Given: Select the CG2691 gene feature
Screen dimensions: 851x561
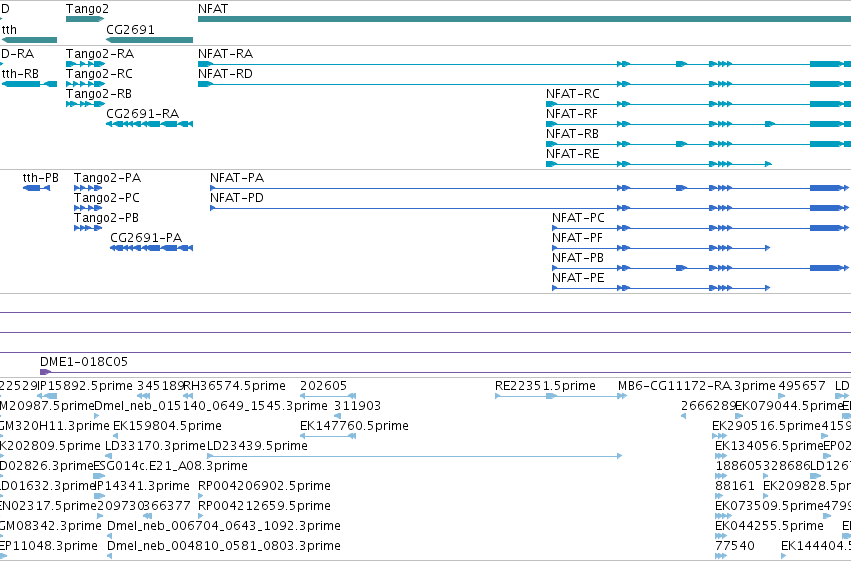Looking at the screenshot, I should point(149,40).
